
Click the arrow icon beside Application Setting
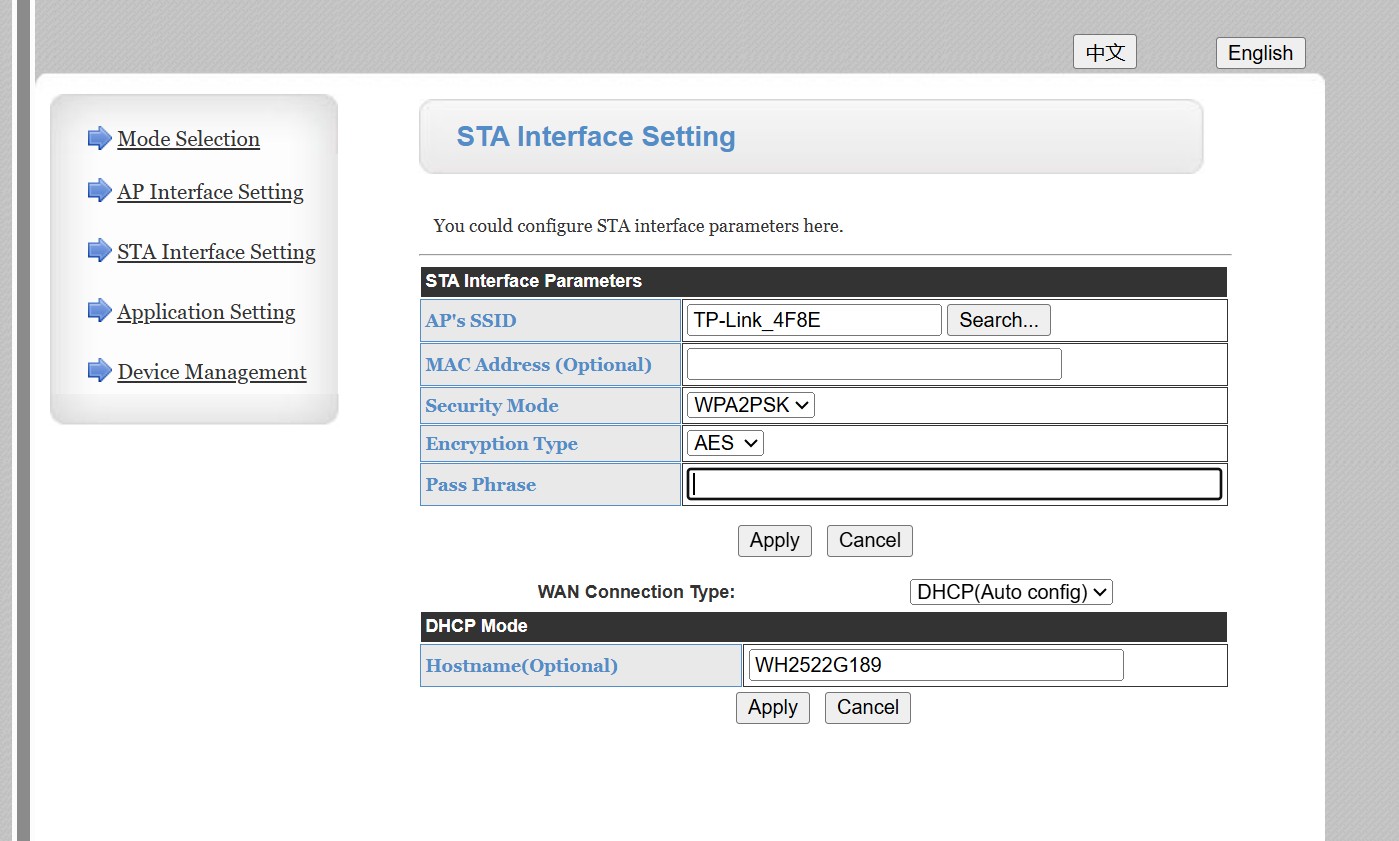tap(99, 310)
